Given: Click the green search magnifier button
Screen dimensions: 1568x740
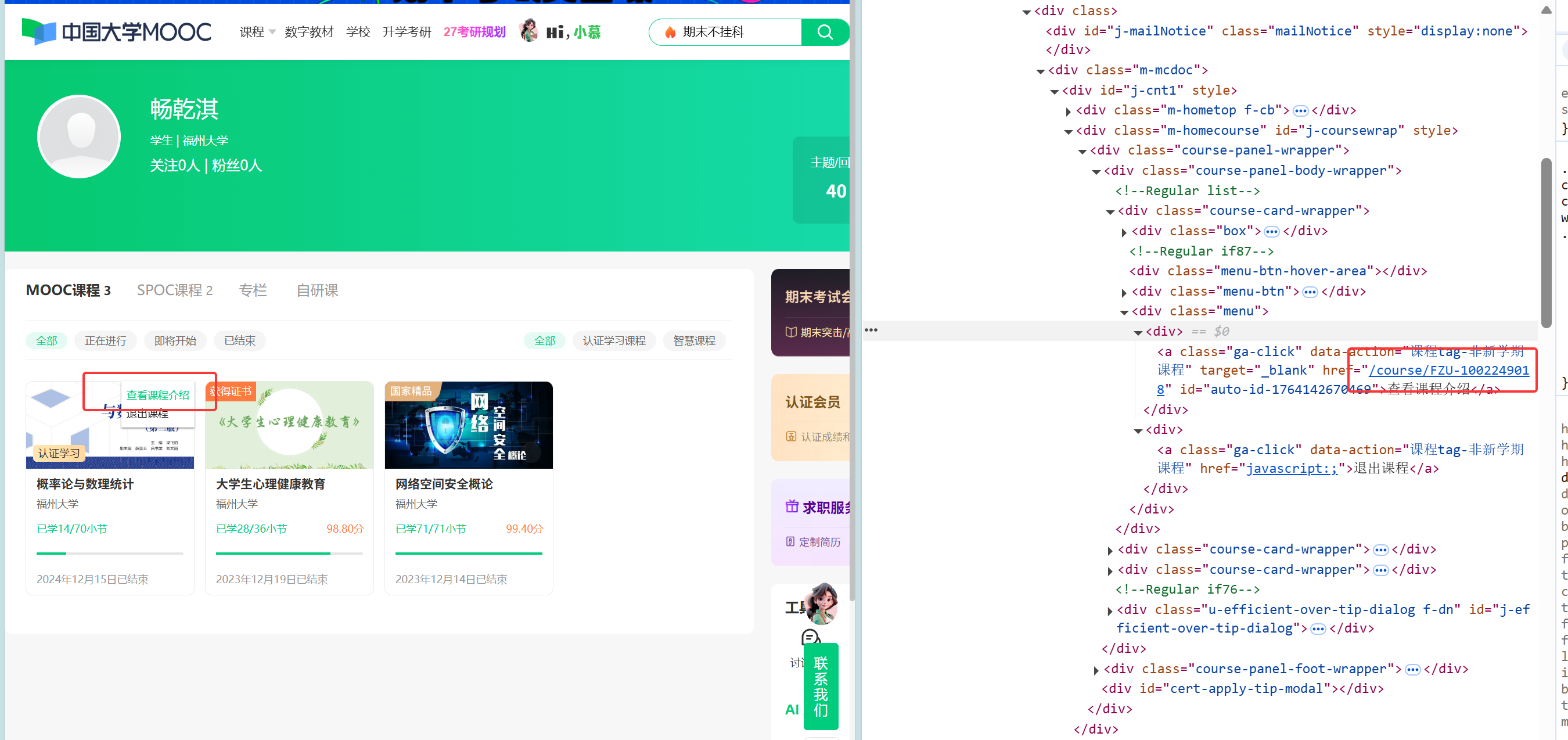Looking at the screenshot, I should (x=824, y=32).
